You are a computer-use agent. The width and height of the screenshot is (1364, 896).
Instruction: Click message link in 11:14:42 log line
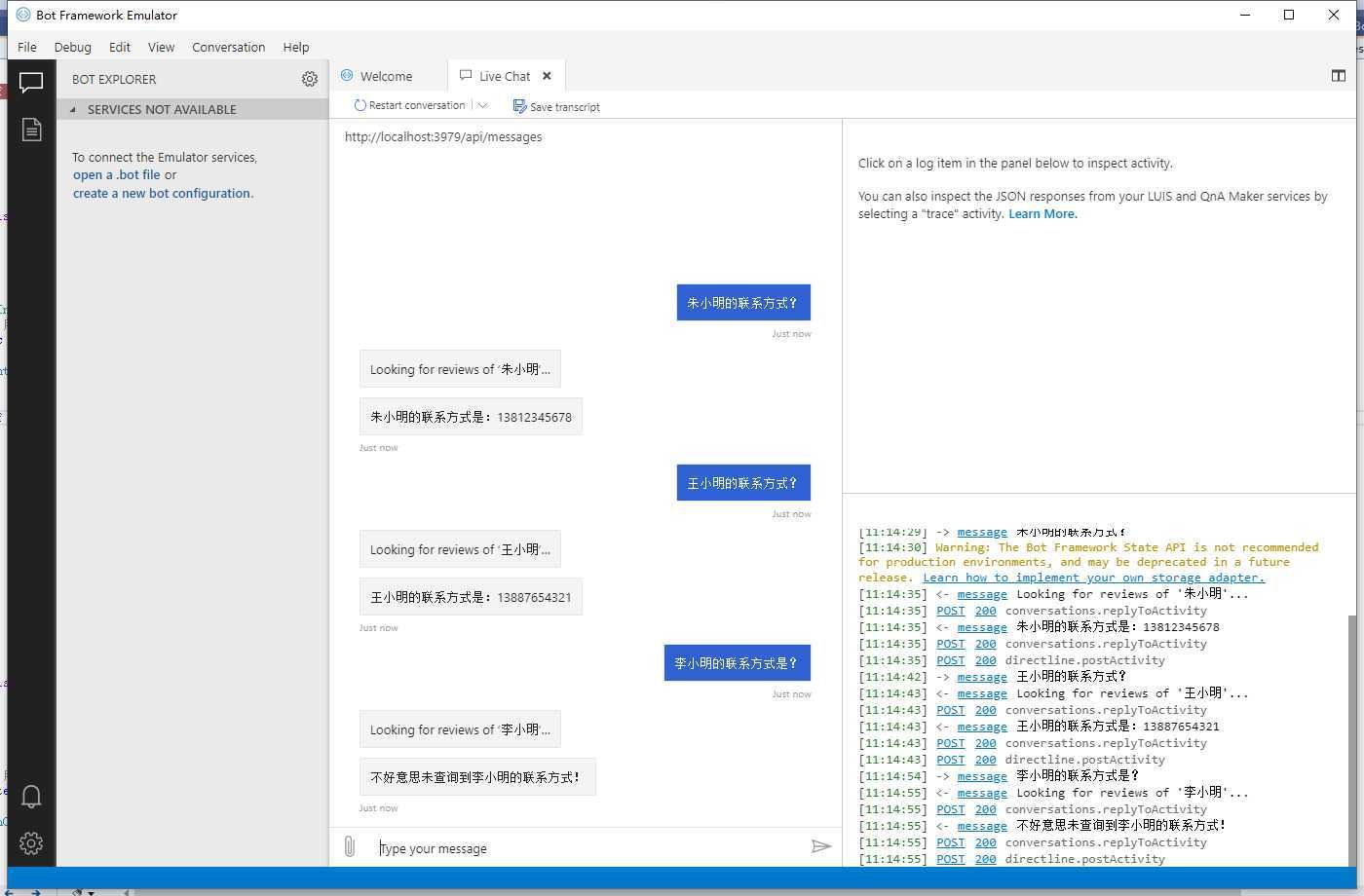click(x=982, y=677)
